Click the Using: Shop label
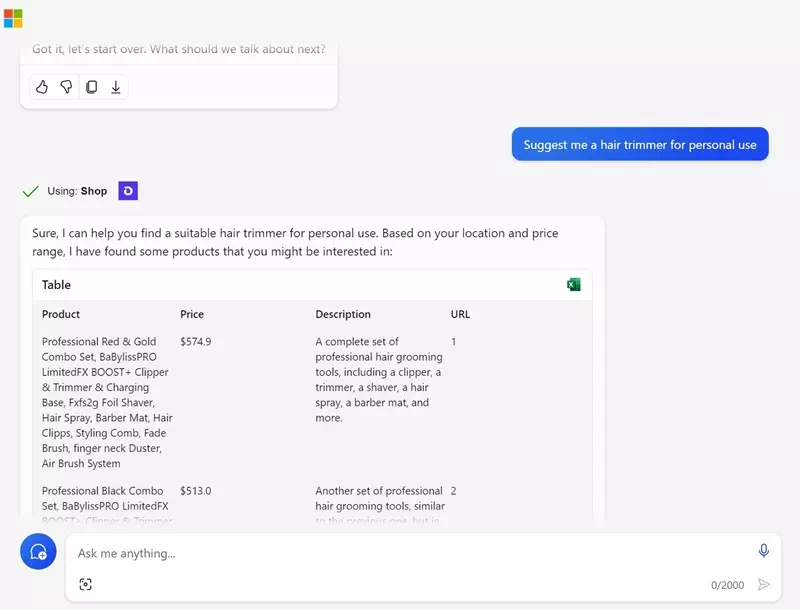The image size is (800, 610). point(77,191)
